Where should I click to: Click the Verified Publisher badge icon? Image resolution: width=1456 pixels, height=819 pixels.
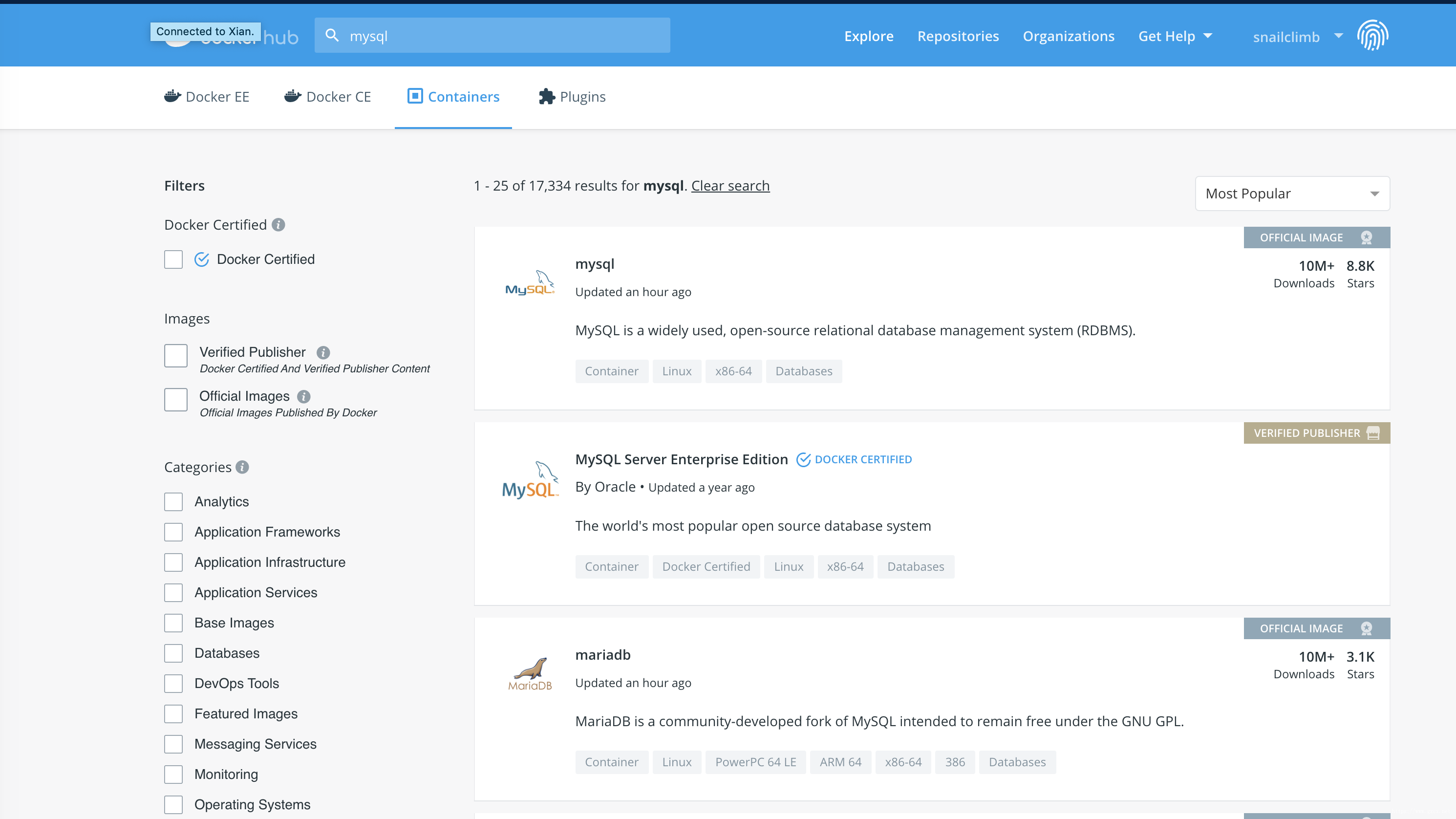pos(1375,433)
